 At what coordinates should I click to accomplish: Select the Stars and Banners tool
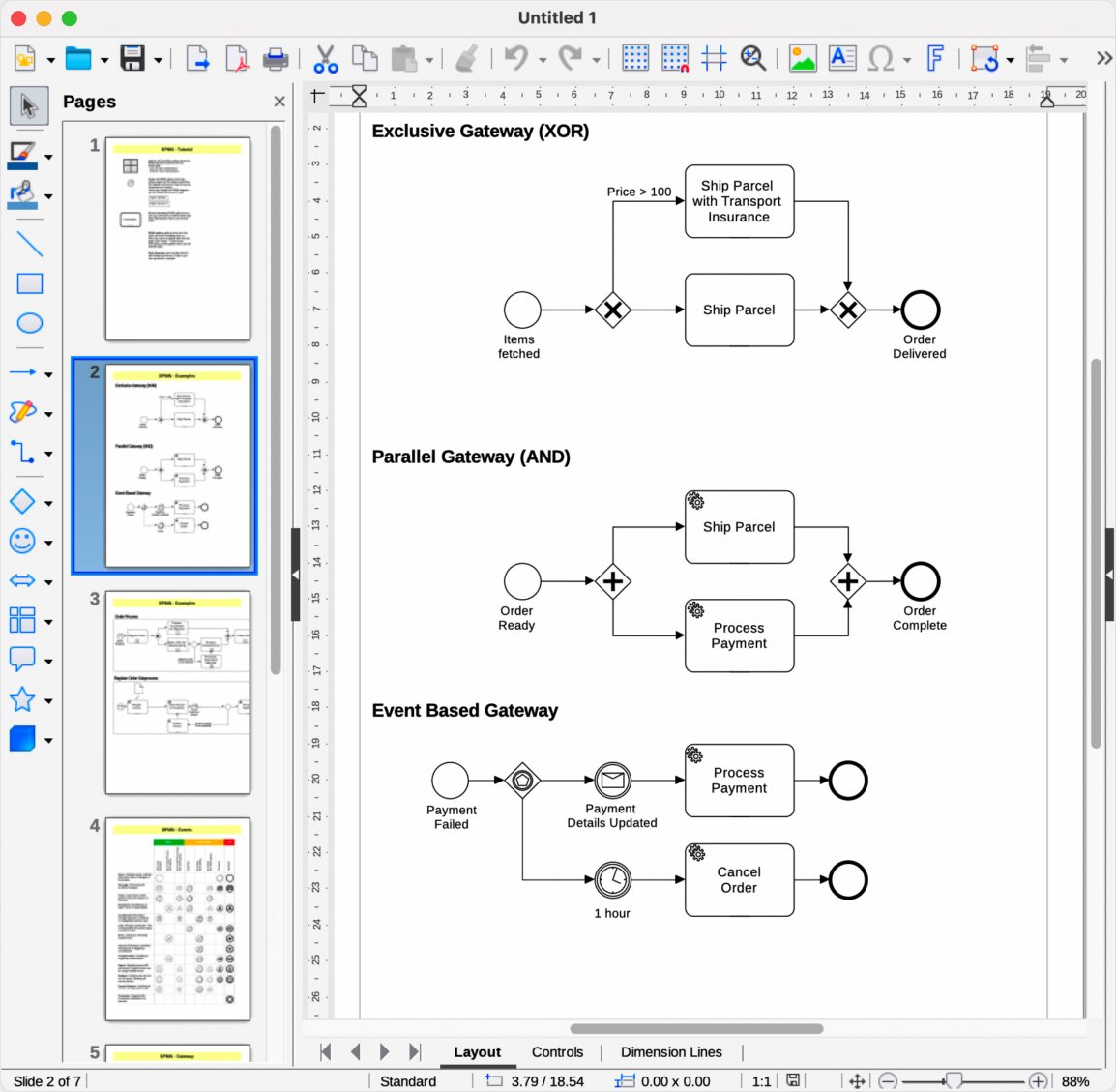tap(22, 699)
